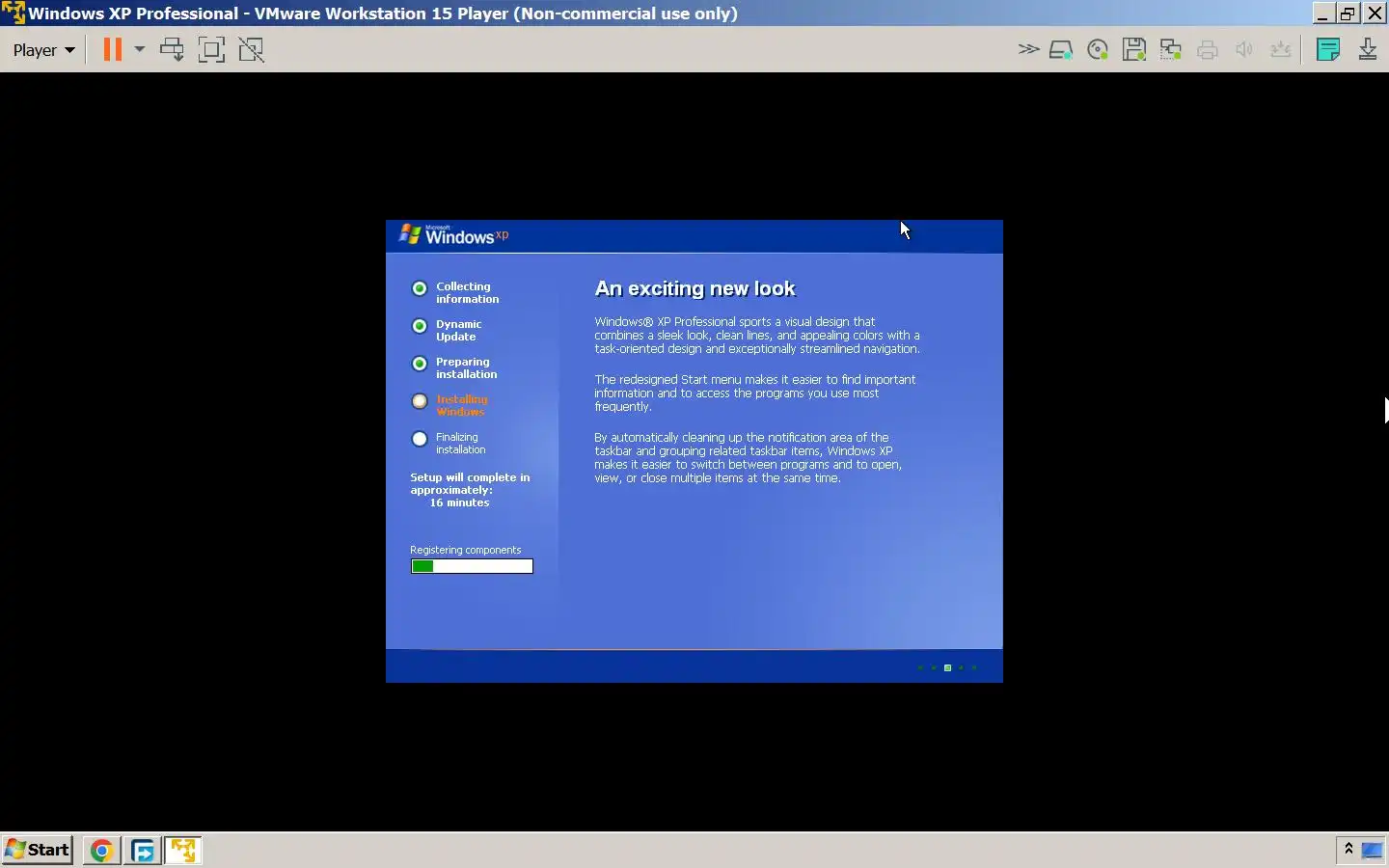Screen dimensions: 1389x868
Task: Click the network tray icon in system tray
Action: coord(1373,851)
